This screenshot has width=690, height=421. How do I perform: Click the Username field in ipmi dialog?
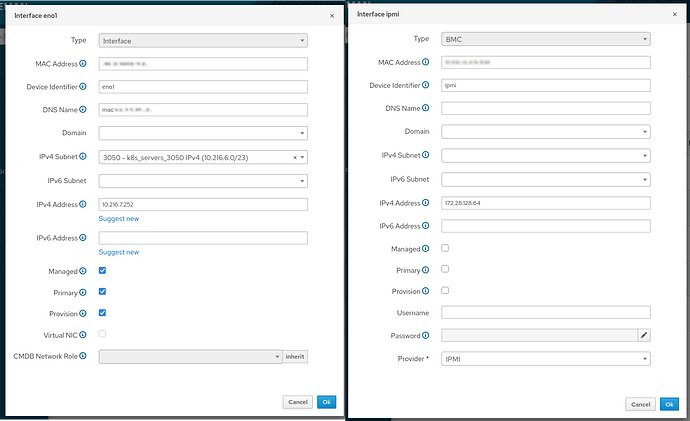point(546,312)
